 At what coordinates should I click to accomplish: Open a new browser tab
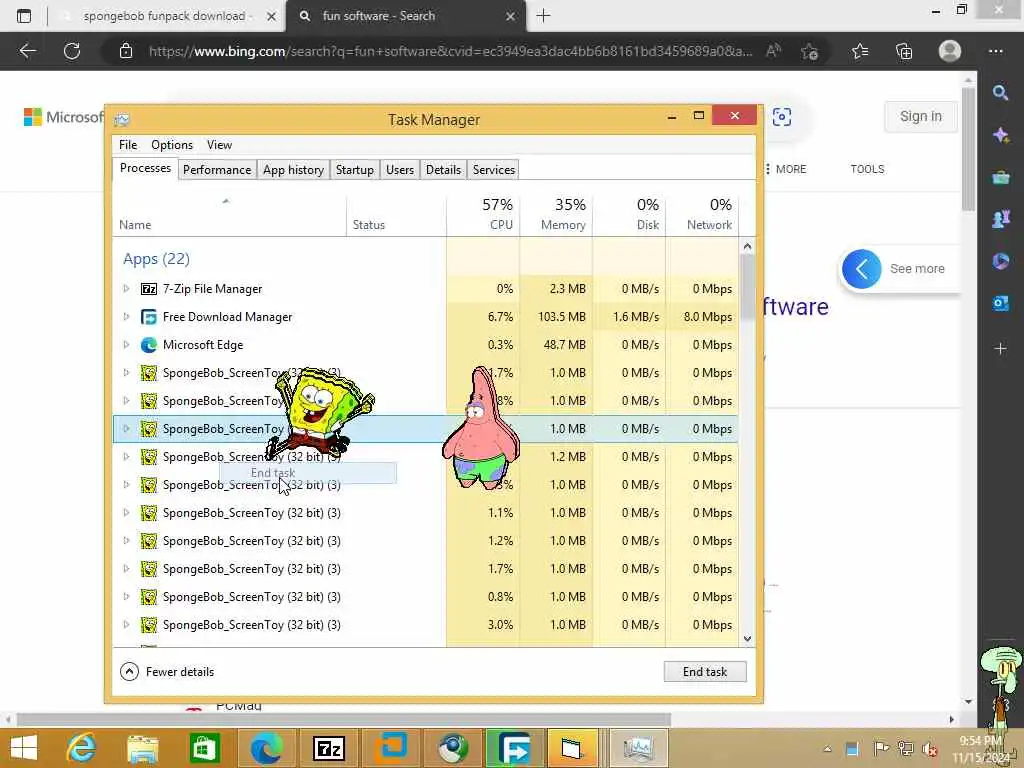click(543, 16)
